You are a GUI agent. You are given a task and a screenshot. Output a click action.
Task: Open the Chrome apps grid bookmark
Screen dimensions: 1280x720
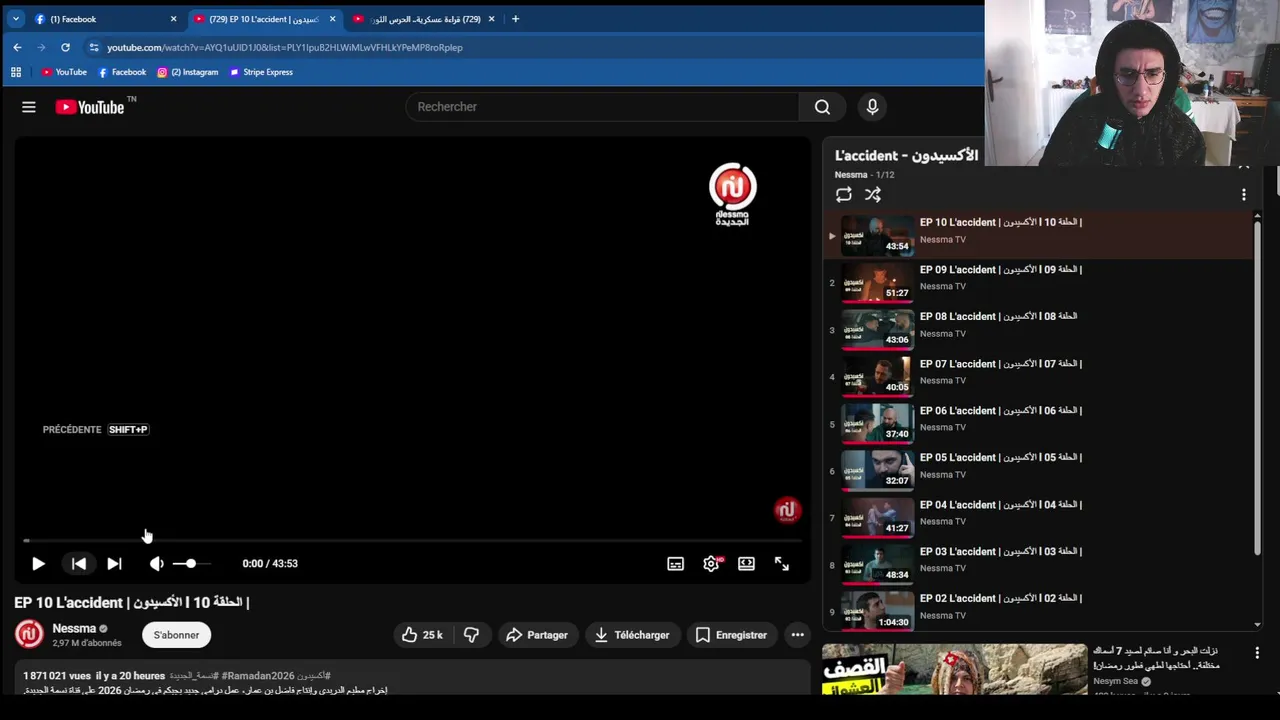[x=16, y=72]
